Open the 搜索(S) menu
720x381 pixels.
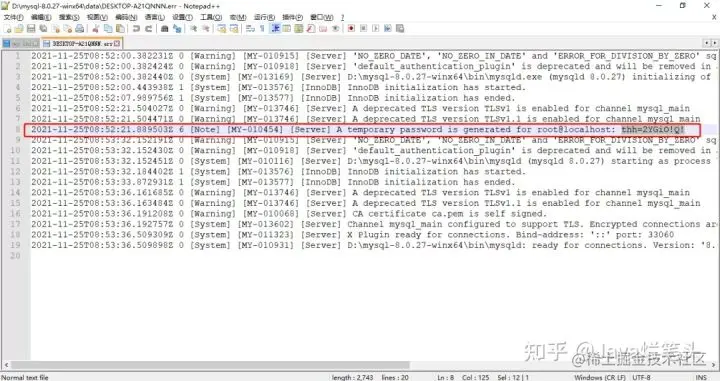69,17
